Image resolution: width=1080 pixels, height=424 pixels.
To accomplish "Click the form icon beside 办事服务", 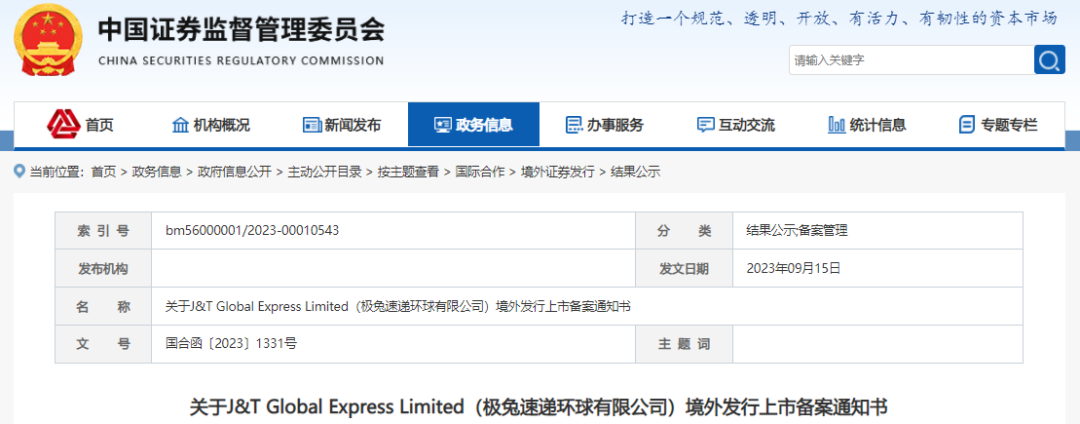I will (574, 125).
